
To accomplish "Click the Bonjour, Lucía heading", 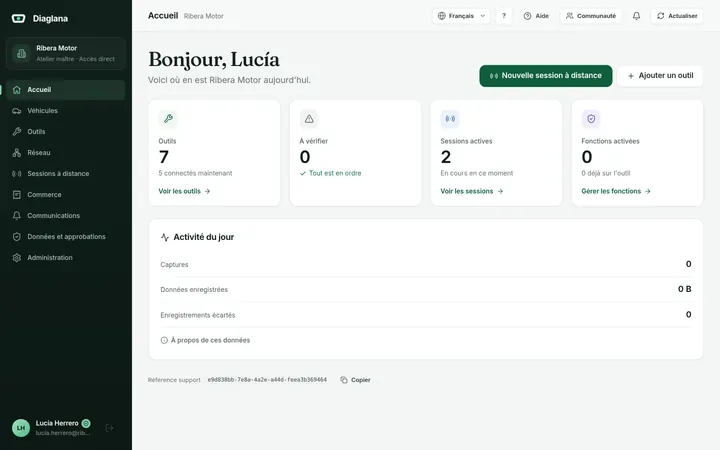I will point(214,60).
